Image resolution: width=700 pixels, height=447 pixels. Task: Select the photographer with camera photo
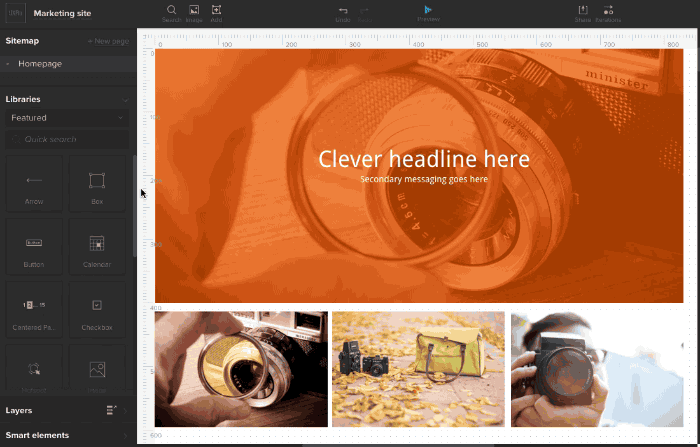tap(597, 369)
